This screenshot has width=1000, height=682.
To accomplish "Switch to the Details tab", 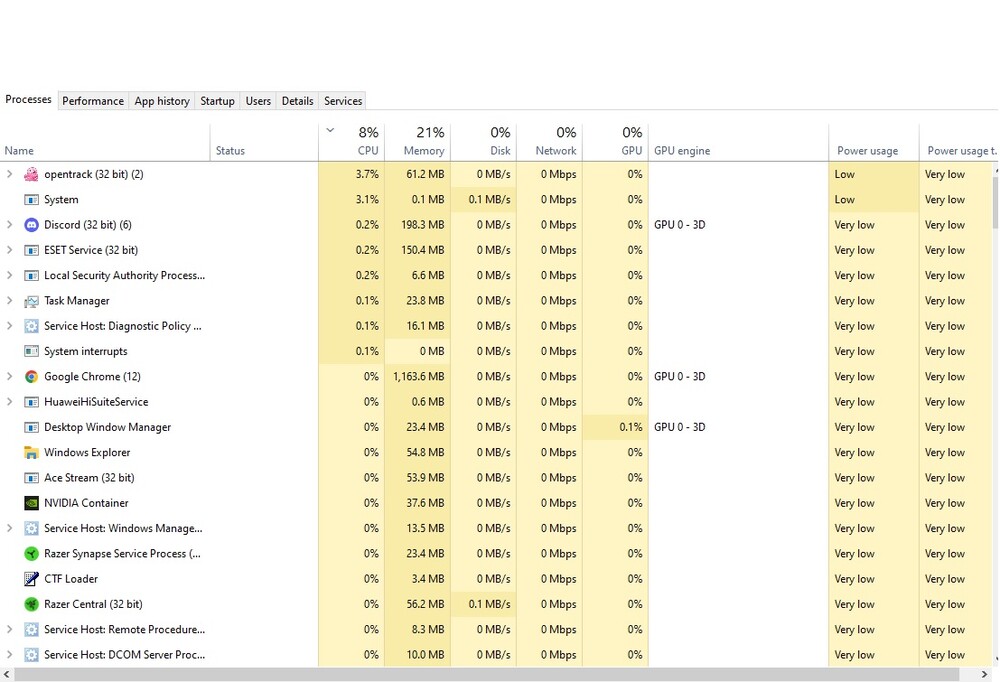I will [298, 101].
